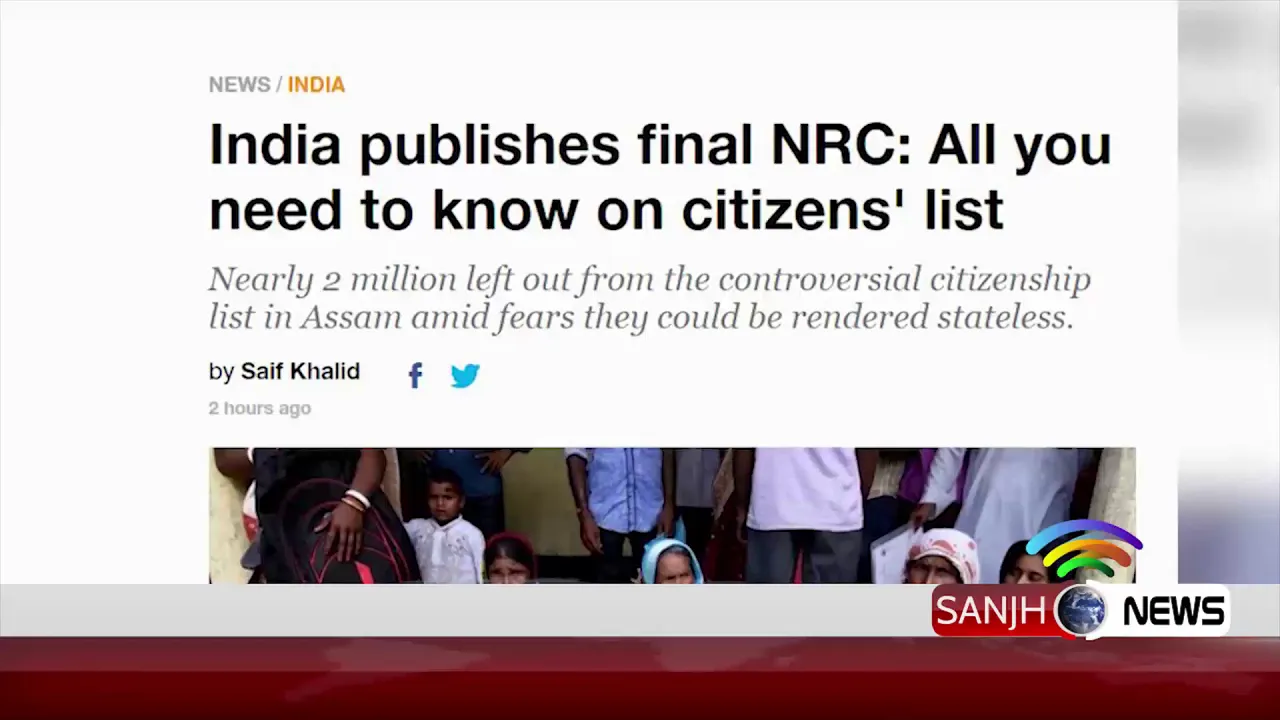This screenshot has width=1280, height=720.
Task: Click the black NEWS word in the channel logo
Action: click(x=1173, y=611)
